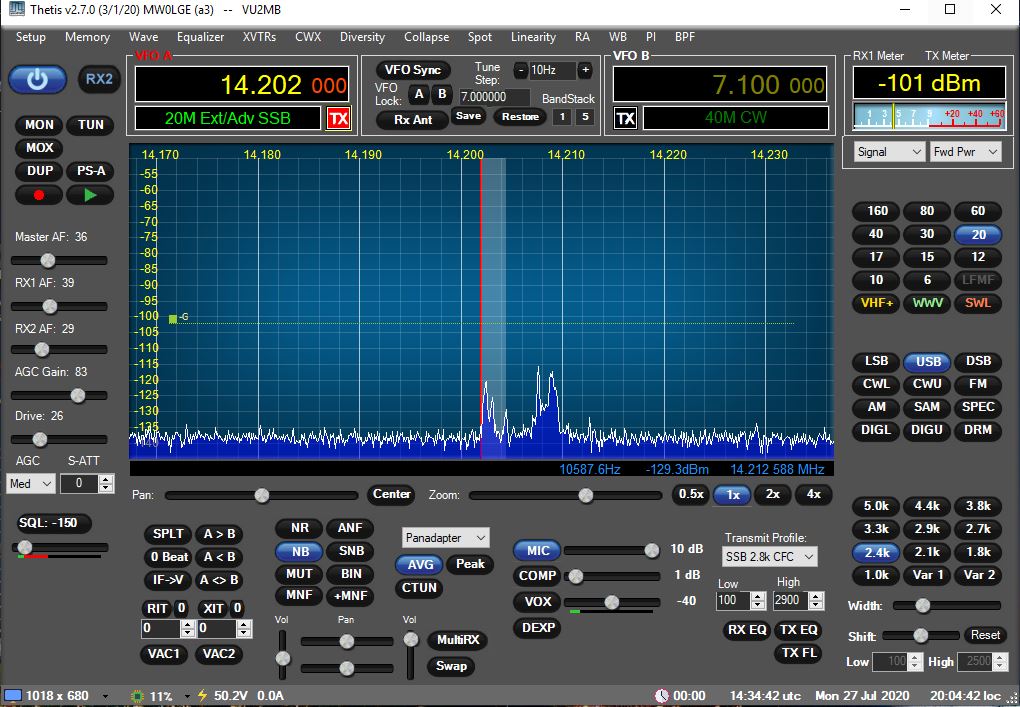Image resolution: width=1020 pixels, height=707 pixels.
Task: Decrease tune step with minus button
Action: pos(520,70)
